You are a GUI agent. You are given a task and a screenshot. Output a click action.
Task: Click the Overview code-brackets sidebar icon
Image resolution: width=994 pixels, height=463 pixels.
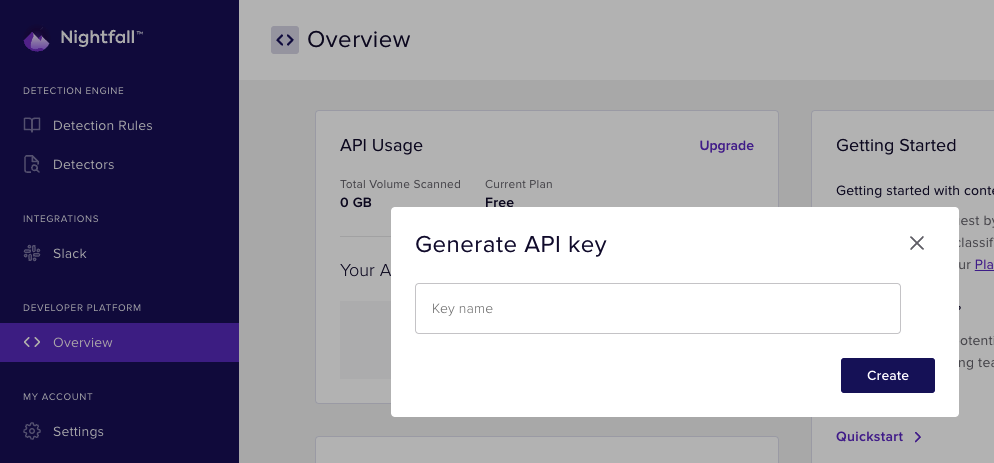click(x=32, y=342)
